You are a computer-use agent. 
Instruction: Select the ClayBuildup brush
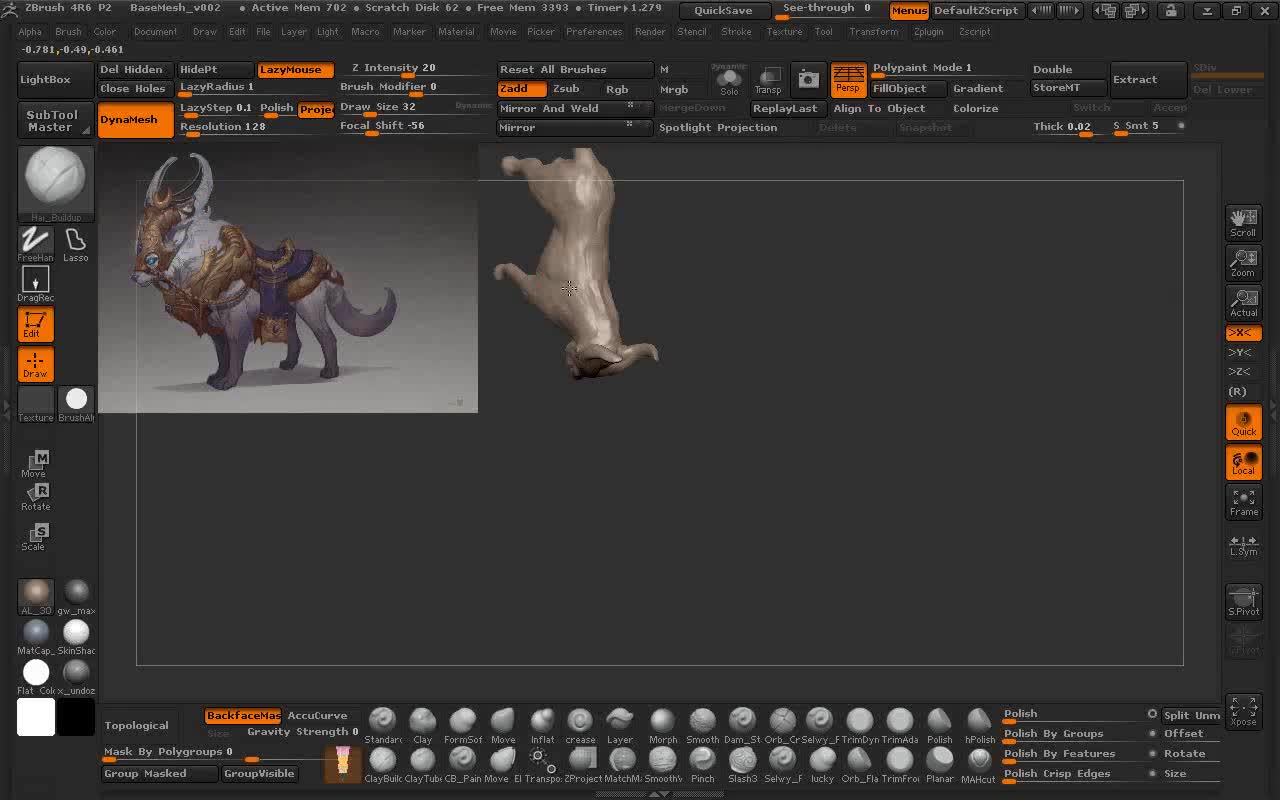pyautogui.click(x=383, y=765)
